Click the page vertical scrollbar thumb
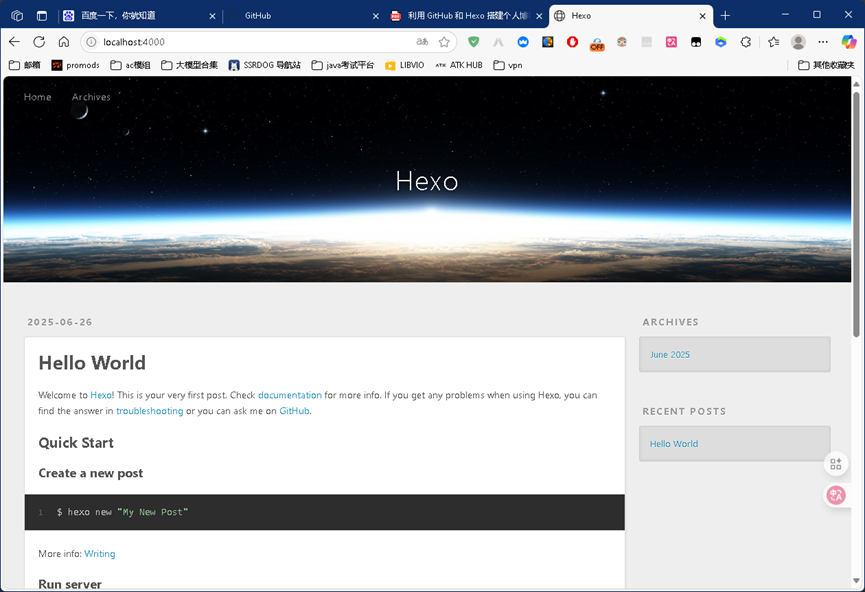The width and height of the screenshot is (865, 592). pyautogui.click(x=856, y=214)
